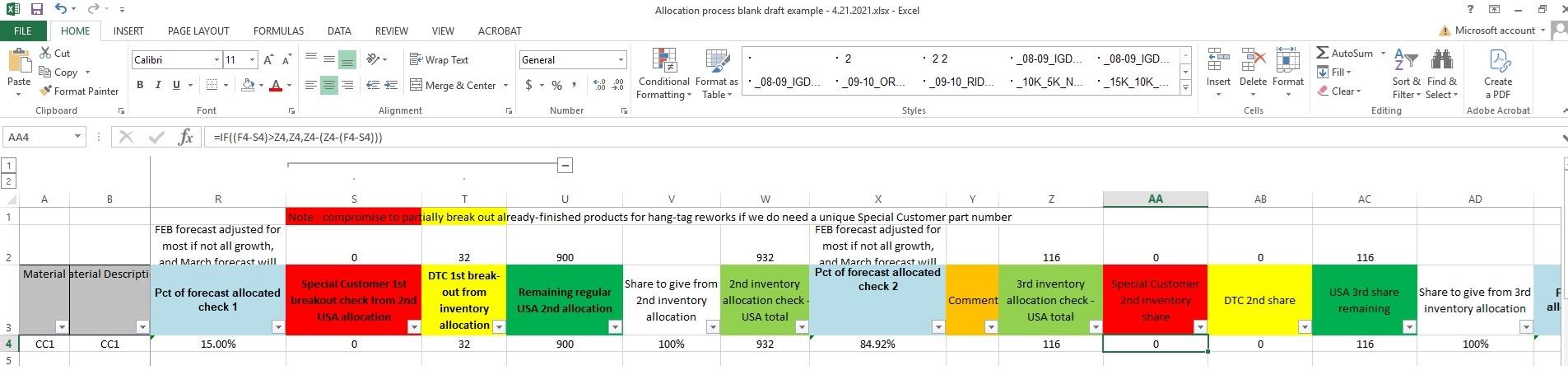
Task: Open the FORMULAS ribbon tab
Action: point(278,31)
